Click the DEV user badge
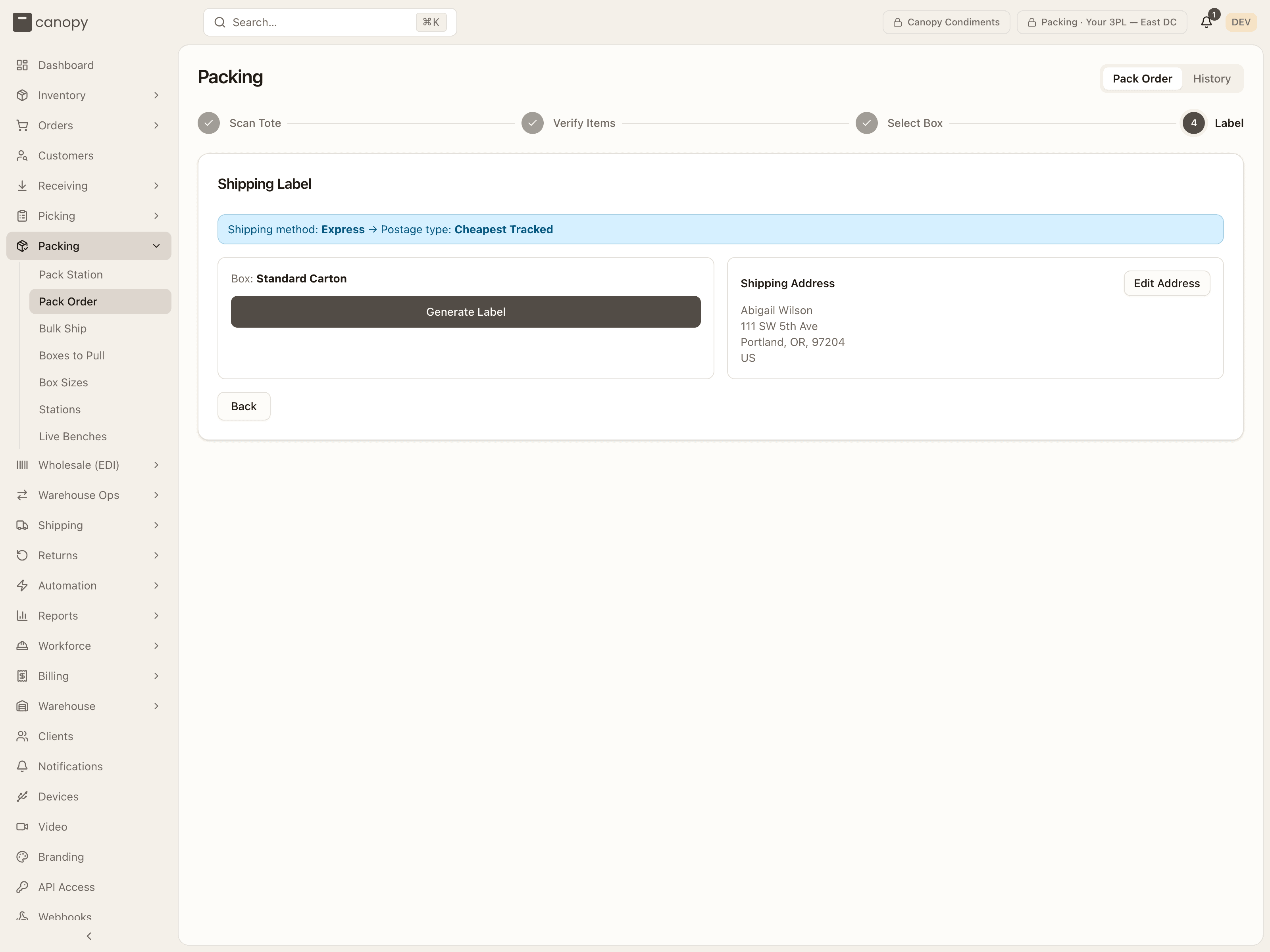1270x952 pixels. coord(1241,22)
